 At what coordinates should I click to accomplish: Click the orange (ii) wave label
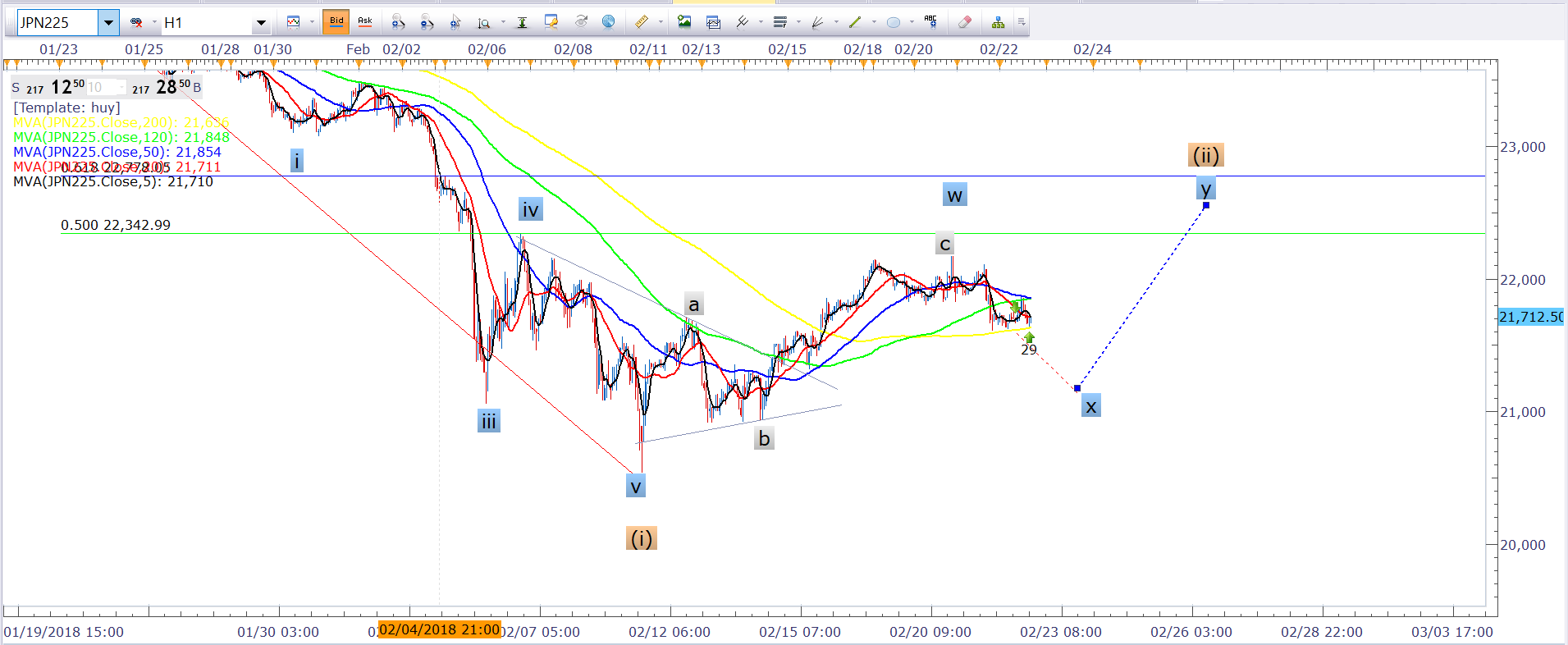tap(1205, 155)
